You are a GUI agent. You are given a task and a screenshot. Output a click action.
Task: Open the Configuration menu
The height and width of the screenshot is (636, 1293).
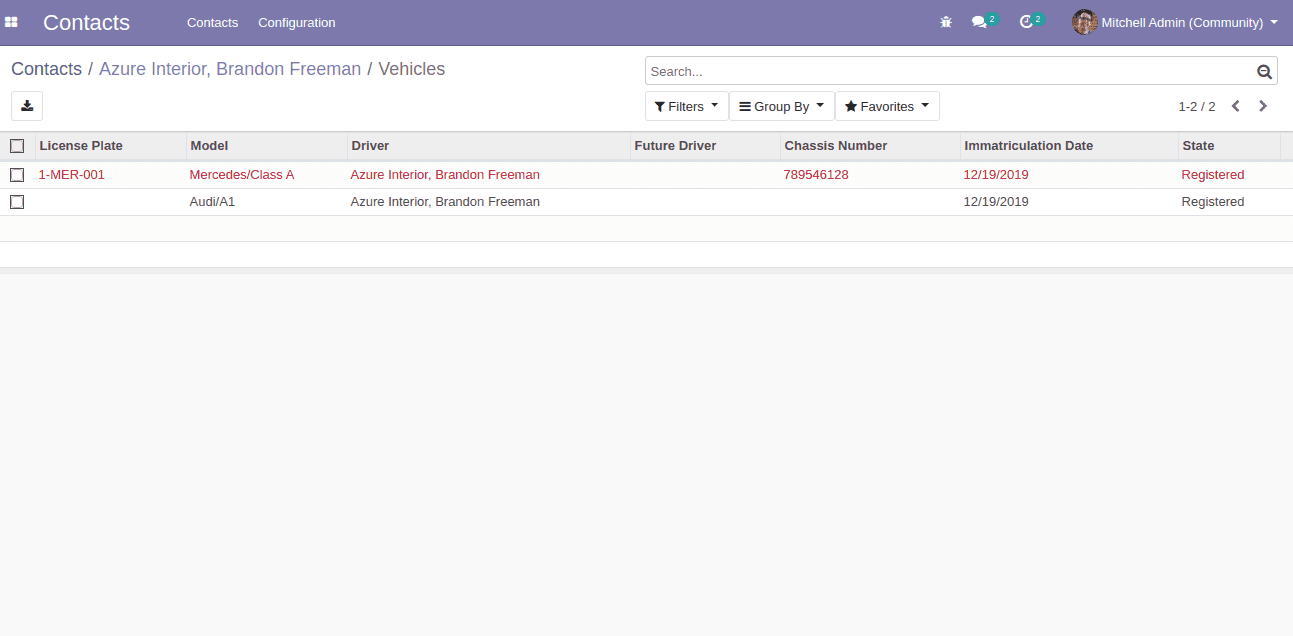pos(297,22)
